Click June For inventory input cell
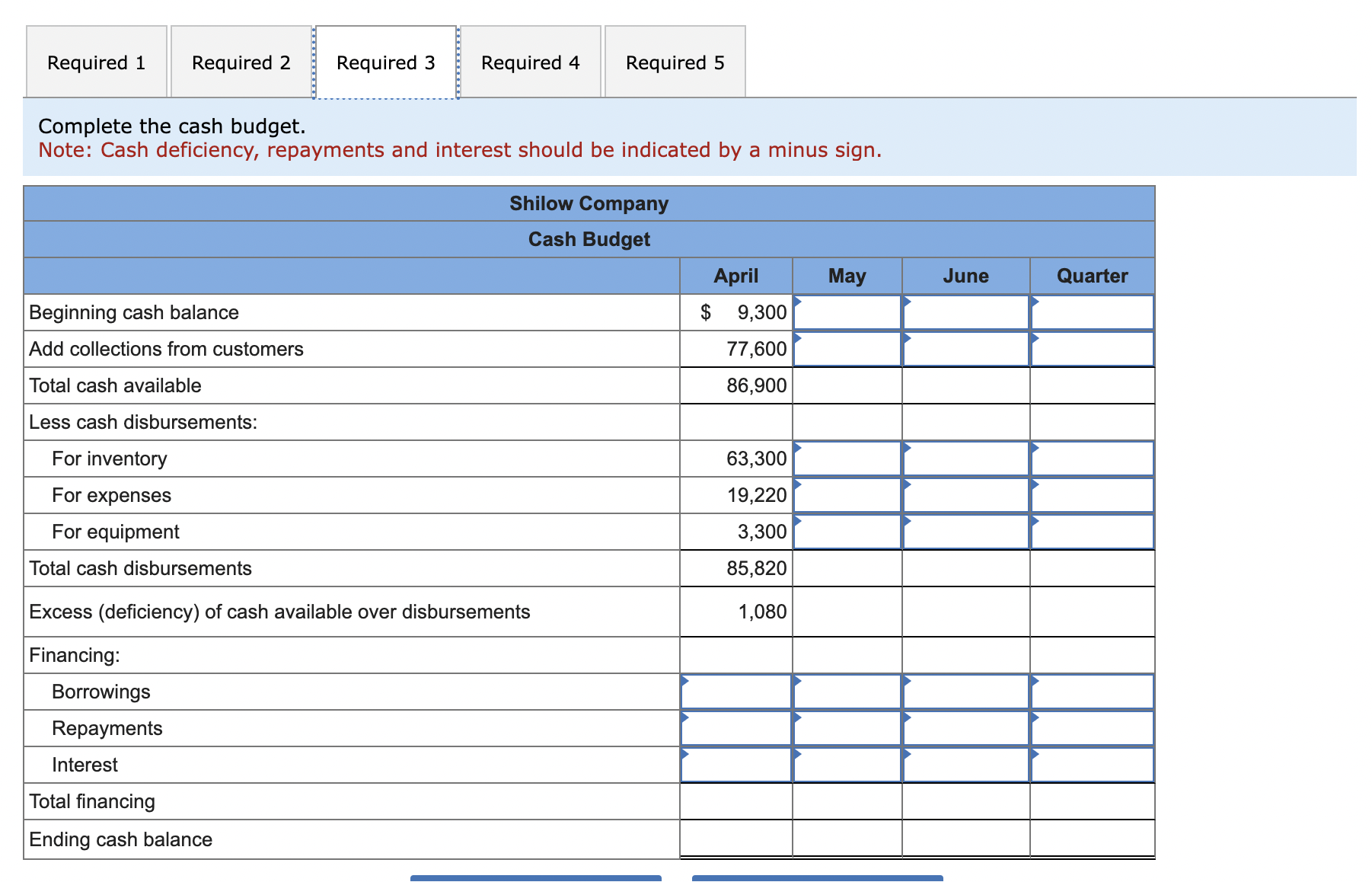 point(966,459)
